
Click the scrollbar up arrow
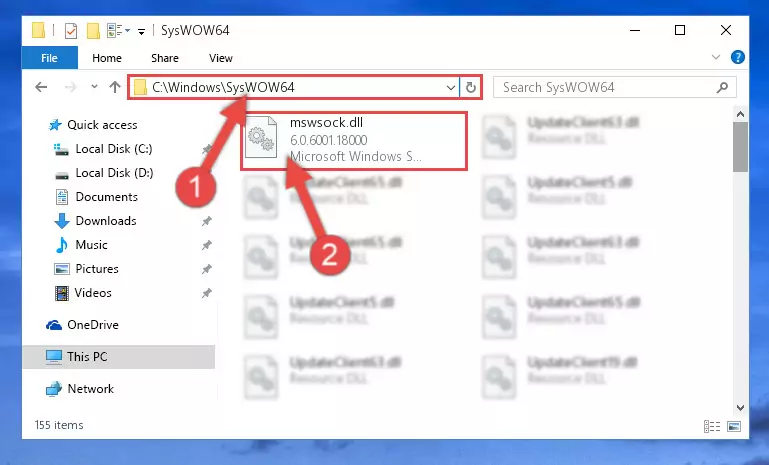pyautogui.click(x=741, y=114)
